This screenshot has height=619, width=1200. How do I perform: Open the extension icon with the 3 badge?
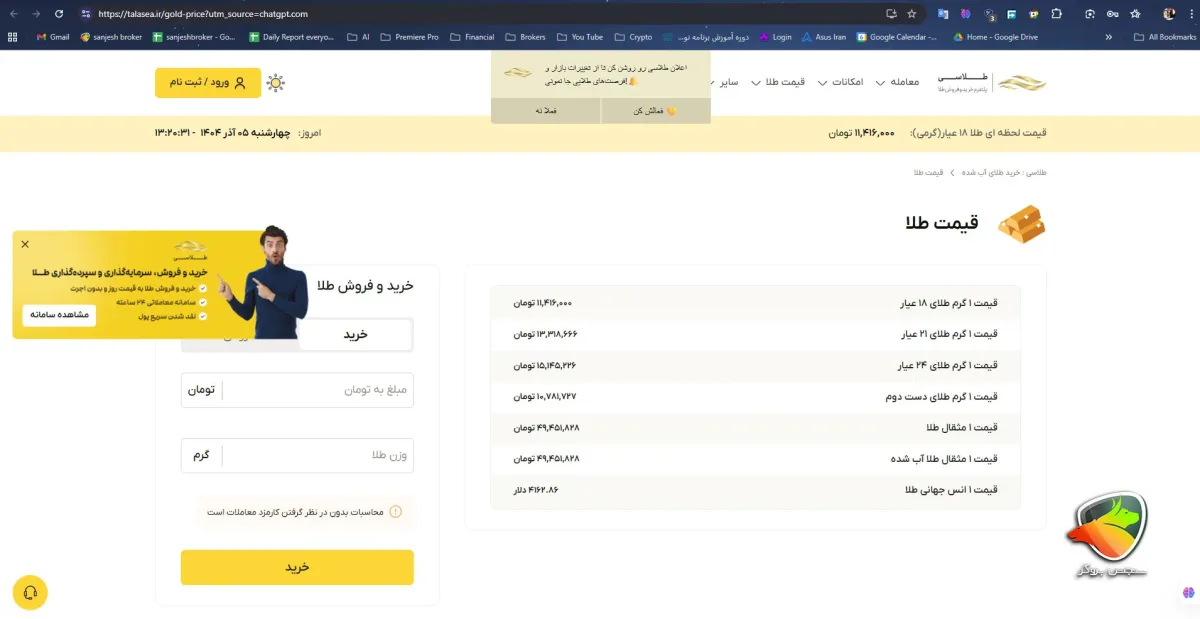(x=989, y=14)
